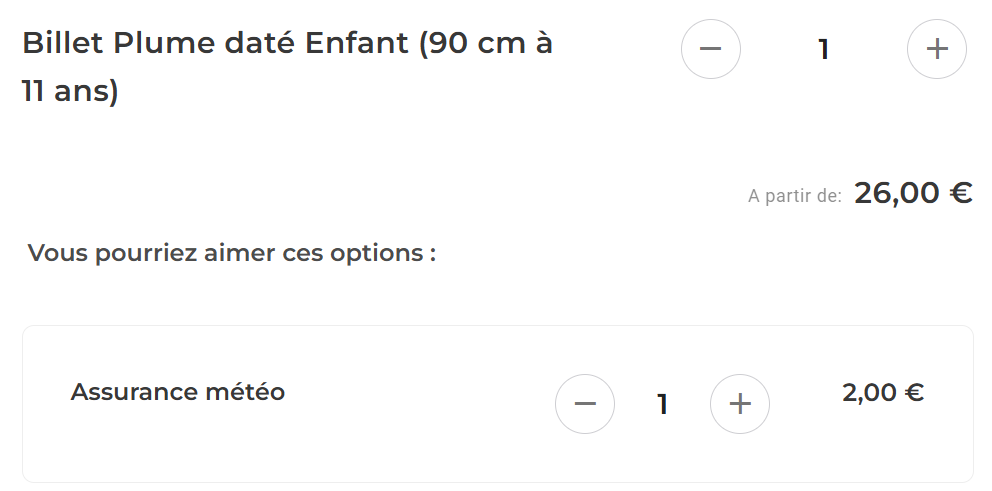Select the Assurance météo quantity value
This screenshot has width=992, height=491.
pos(662,405)
